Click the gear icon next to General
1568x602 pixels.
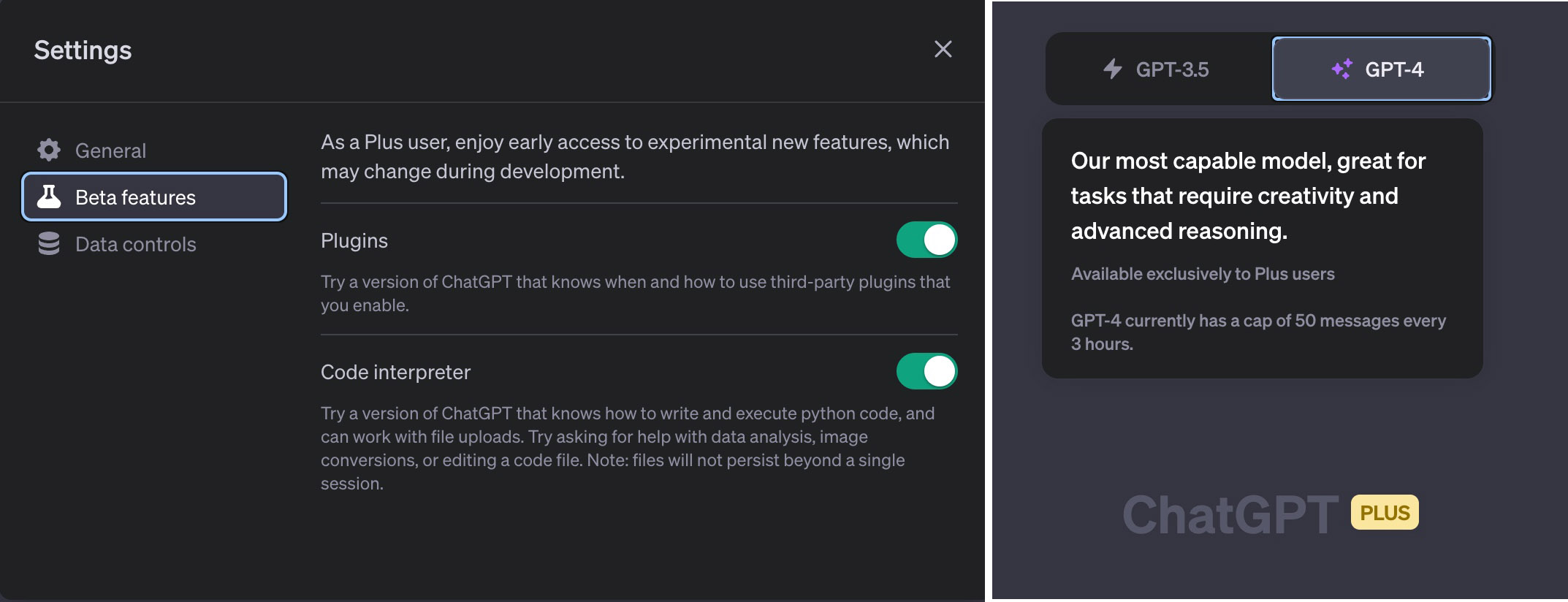pos(48,150)
